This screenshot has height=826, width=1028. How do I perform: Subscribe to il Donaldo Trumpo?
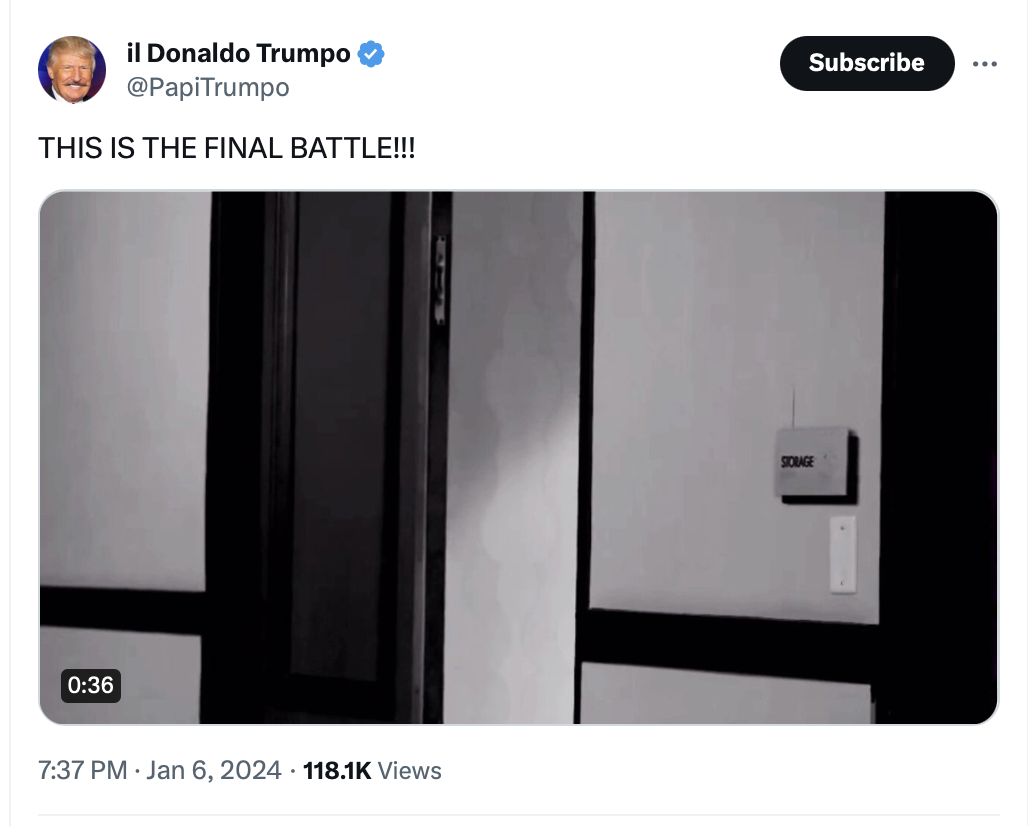867,63
